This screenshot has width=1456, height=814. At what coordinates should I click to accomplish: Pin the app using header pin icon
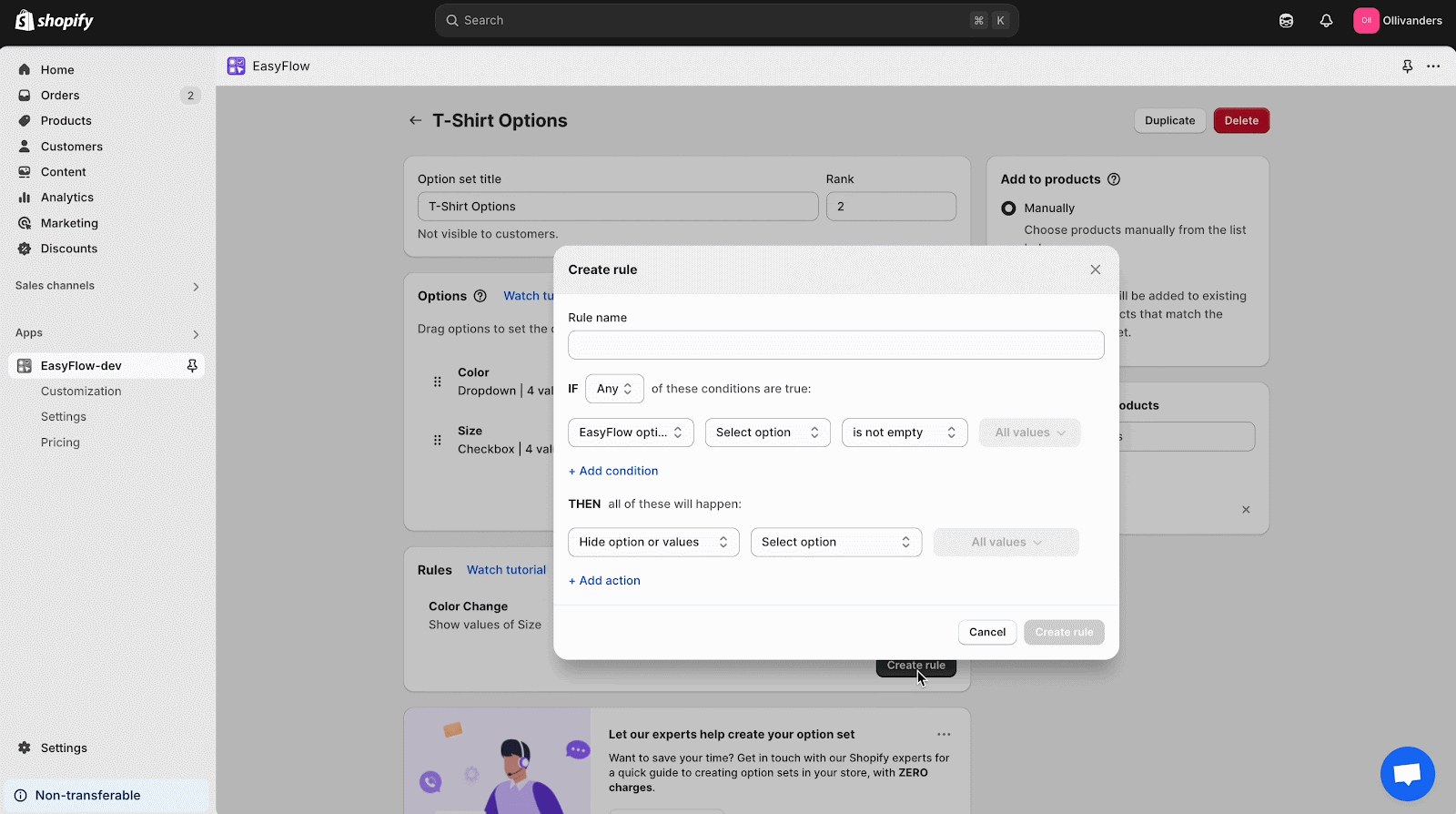point(1407,66)
